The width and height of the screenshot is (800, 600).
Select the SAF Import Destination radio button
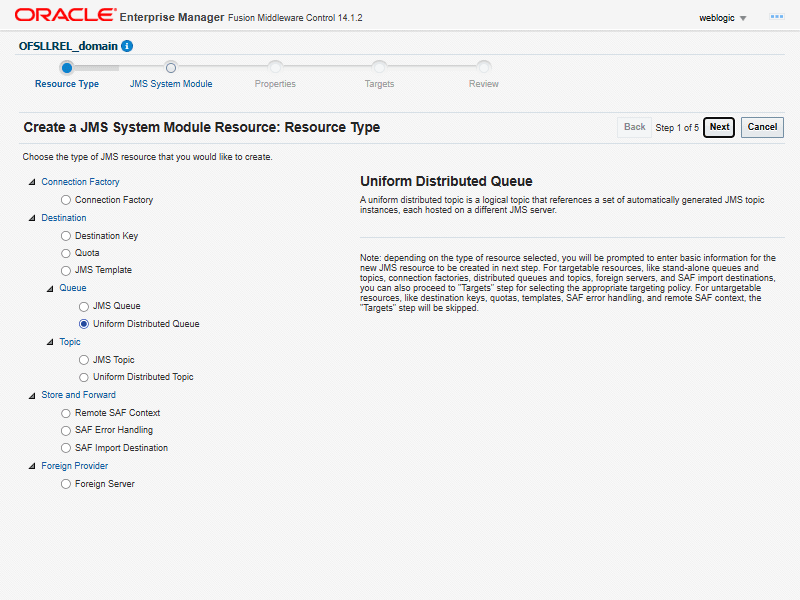66,448
